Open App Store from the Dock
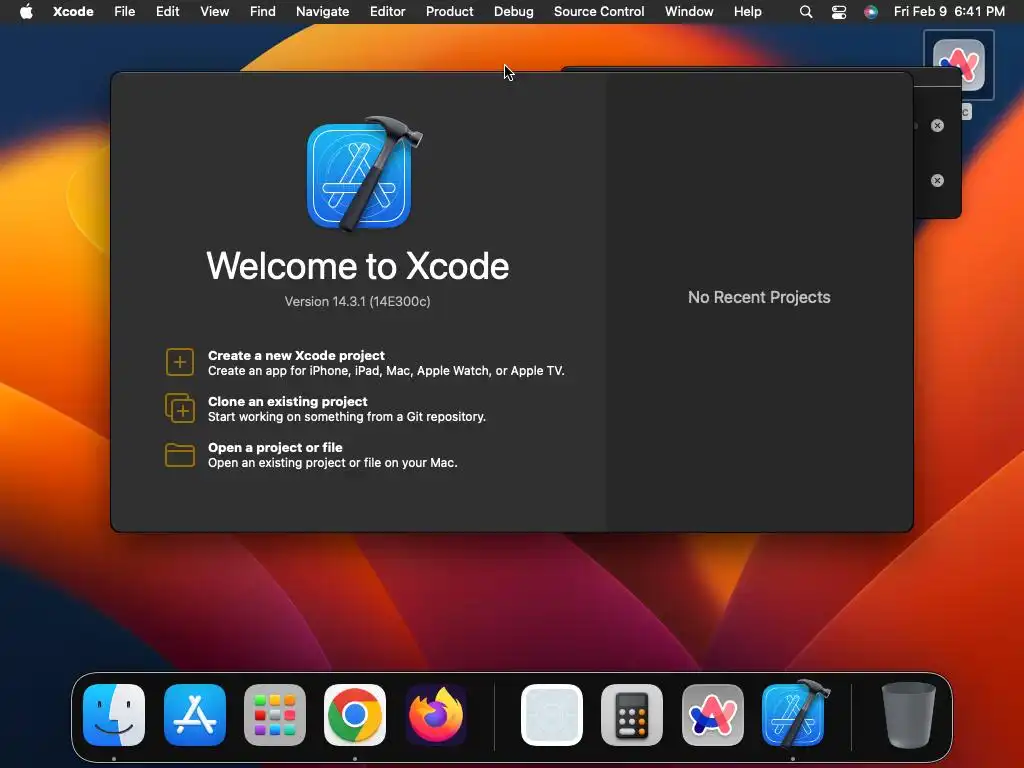 pos(195,714)
